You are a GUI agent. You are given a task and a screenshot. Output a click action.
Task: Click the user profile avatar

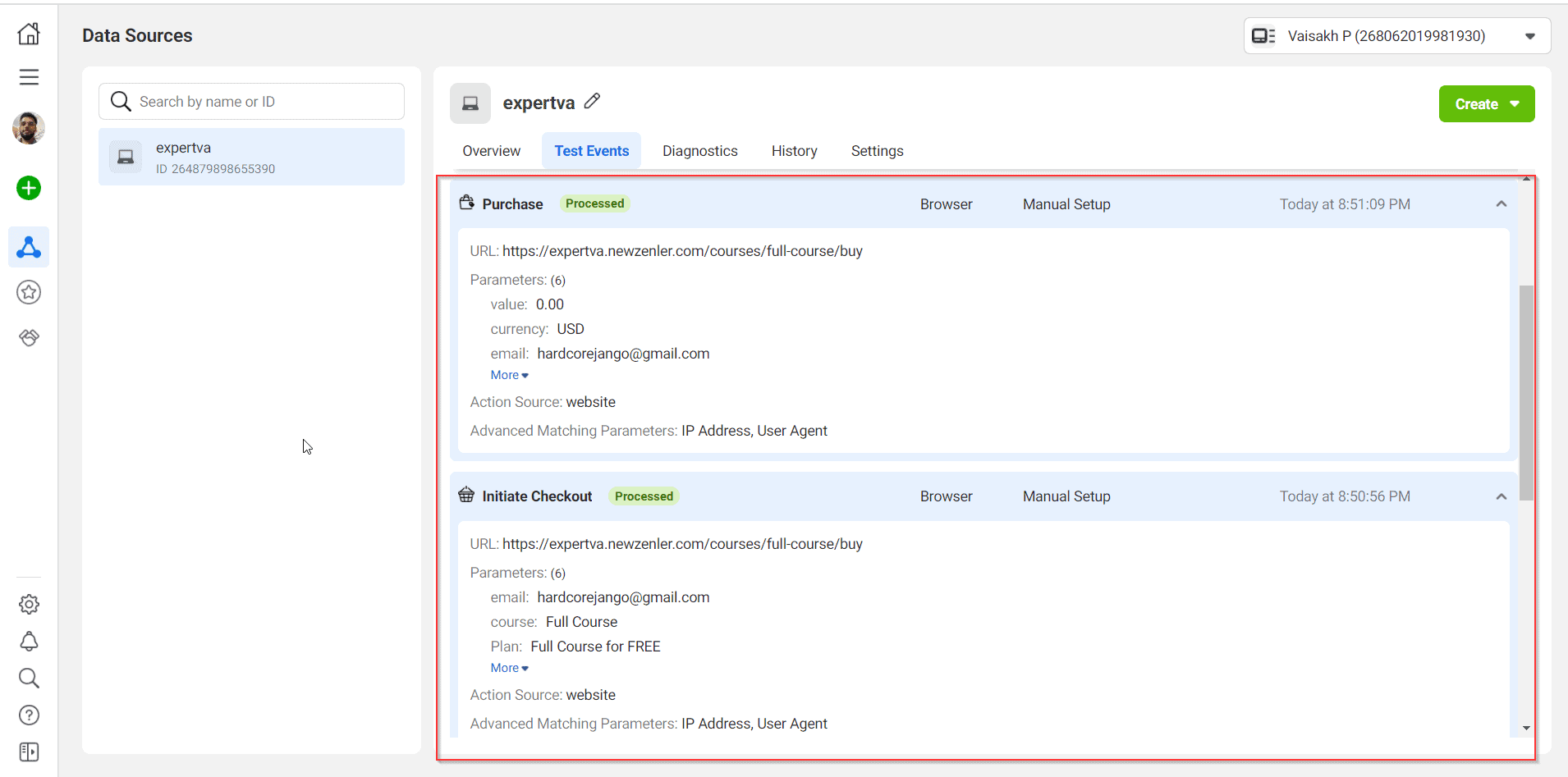29,128
